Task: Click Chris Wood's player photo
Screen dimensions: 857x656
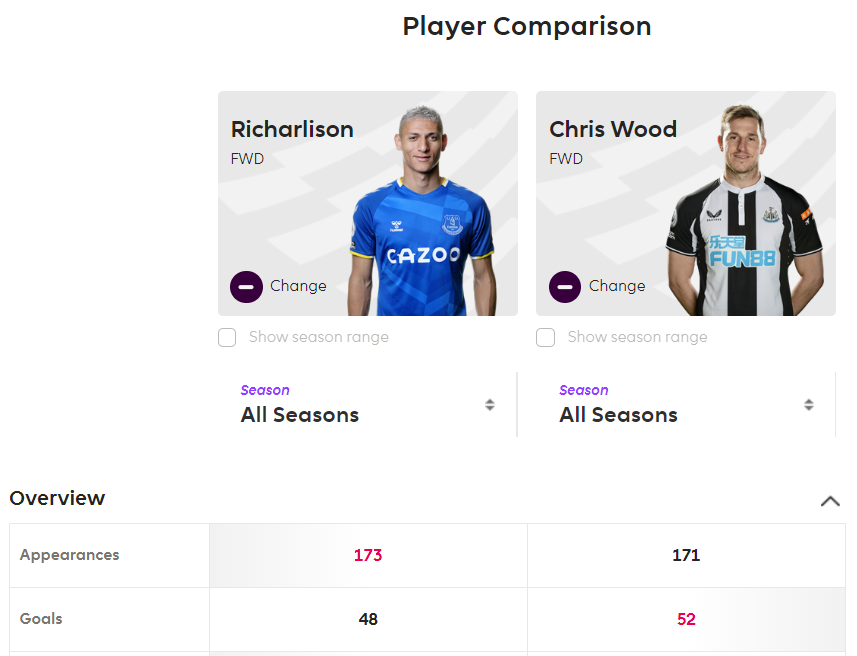Action: tap(744, 210)
